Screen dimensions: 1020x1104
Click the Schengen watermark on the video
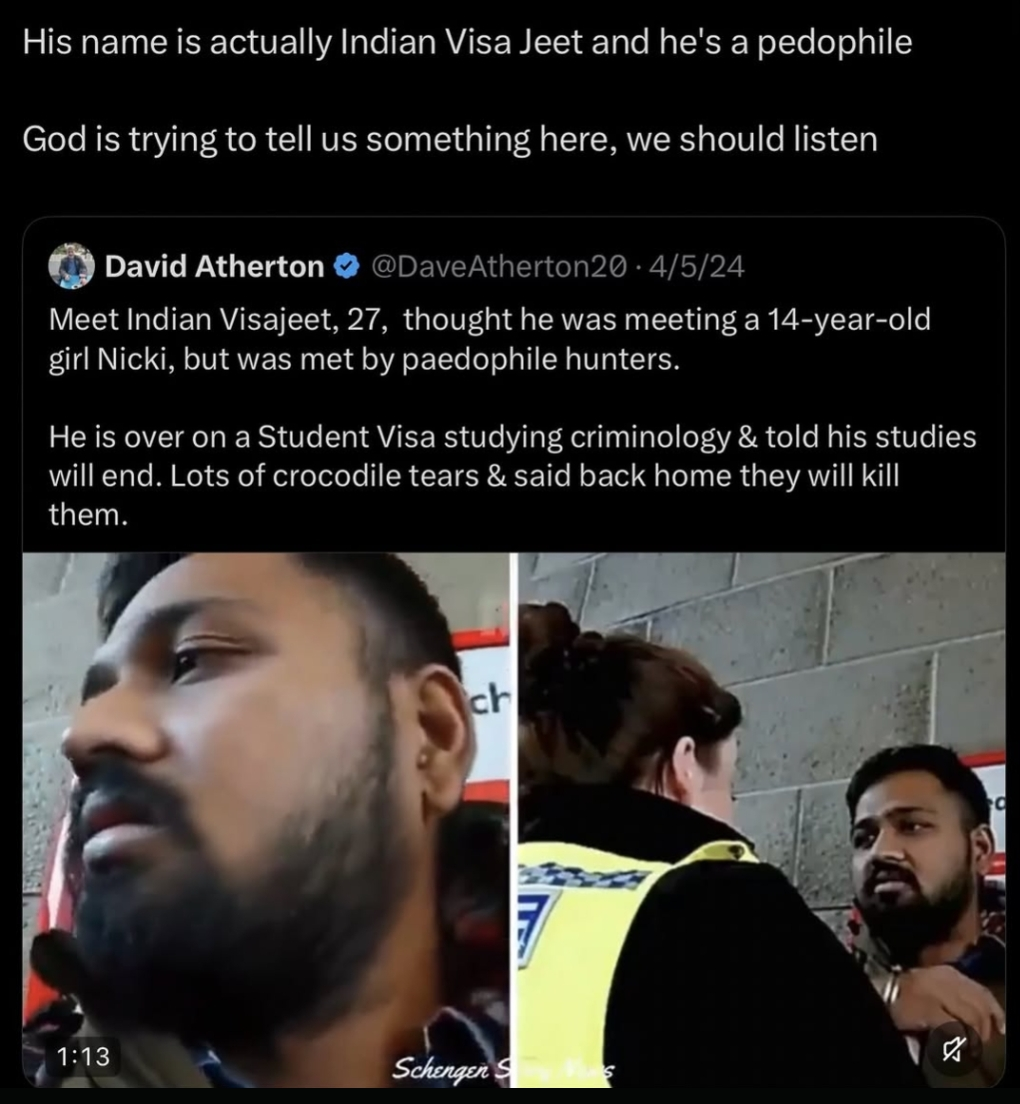point(503,1069)
